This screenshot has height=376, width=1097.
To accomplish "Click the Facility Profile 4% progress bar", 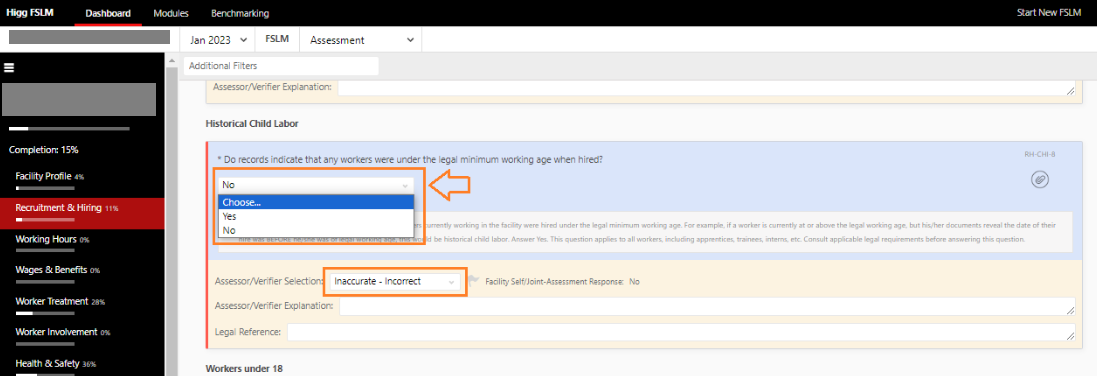I will click(x=45, y=188).
